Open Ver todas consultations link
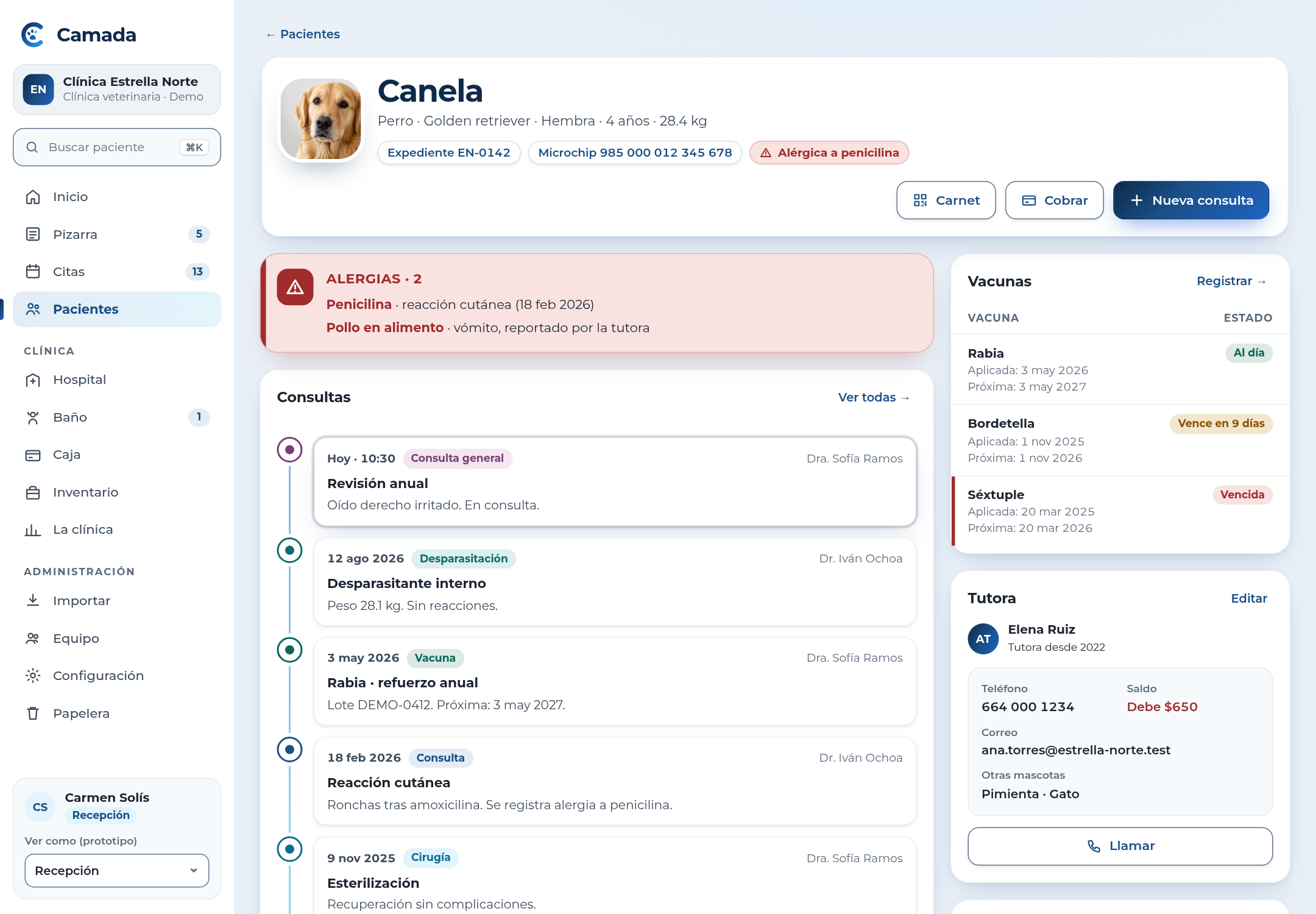 point(874,397)
